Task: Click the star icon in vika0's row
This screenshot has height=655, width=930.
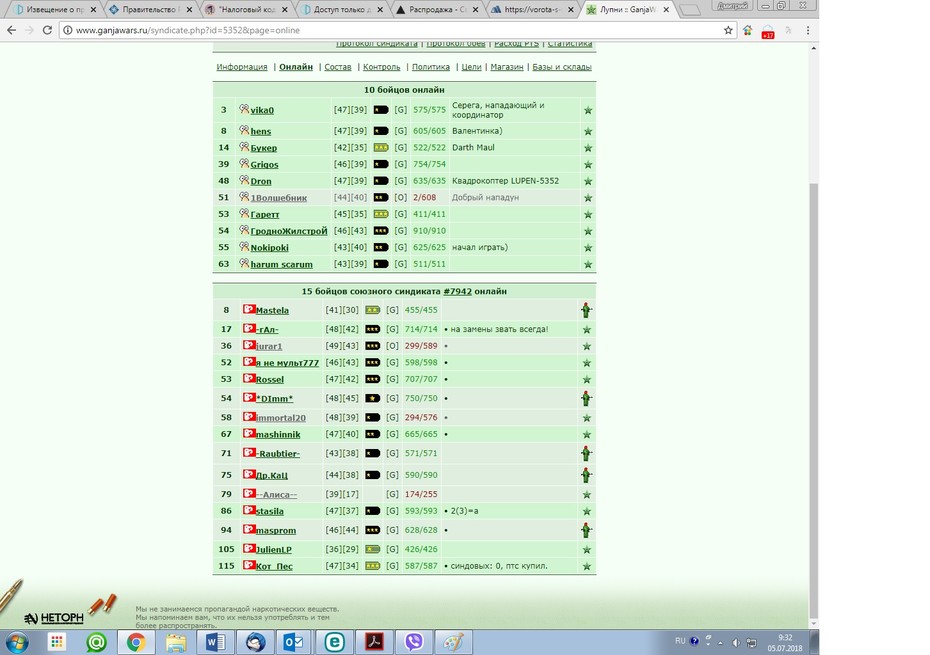Action: [x=588, y=110]
